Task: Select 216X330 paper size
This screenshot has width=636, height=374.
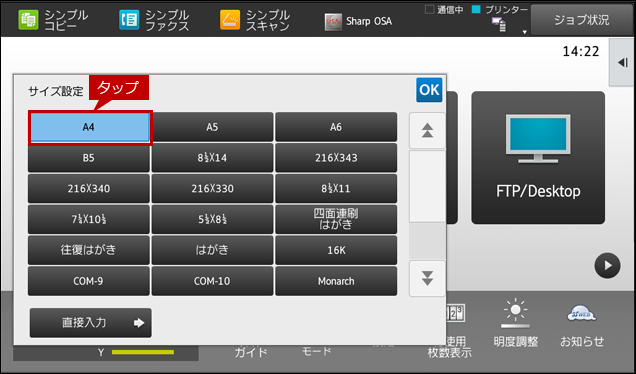Action: [x=212, y=189]
